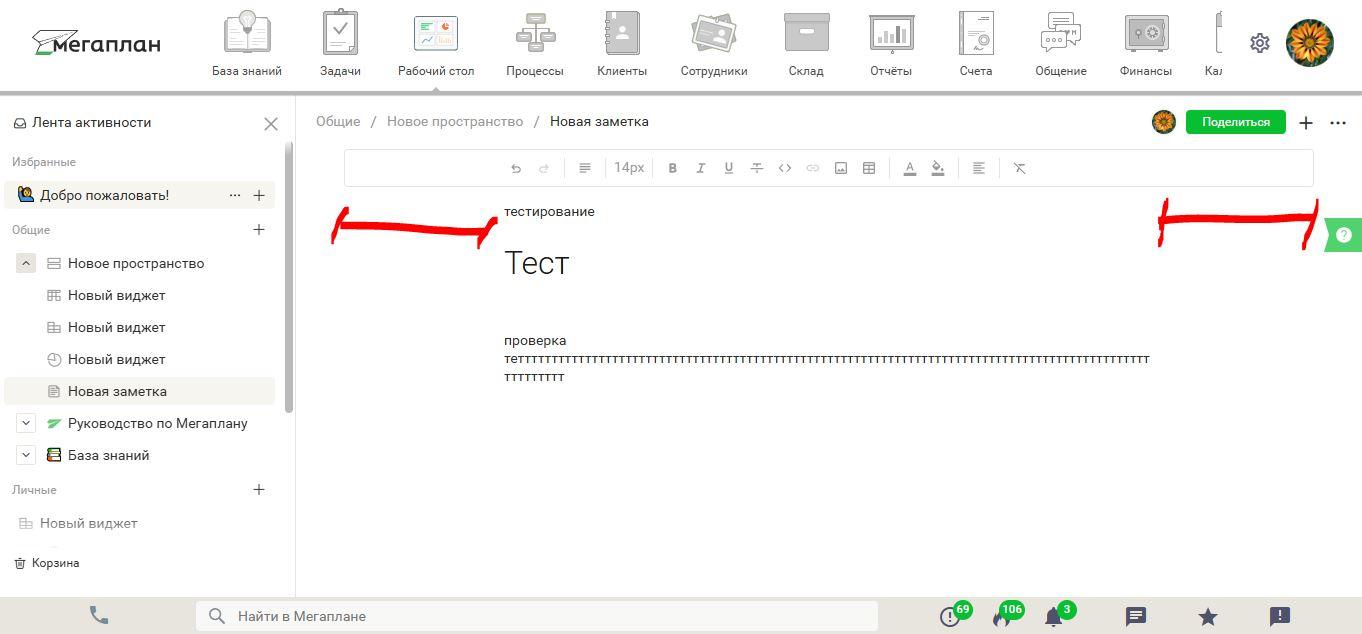Open the Корзина trash

(47, 563)
